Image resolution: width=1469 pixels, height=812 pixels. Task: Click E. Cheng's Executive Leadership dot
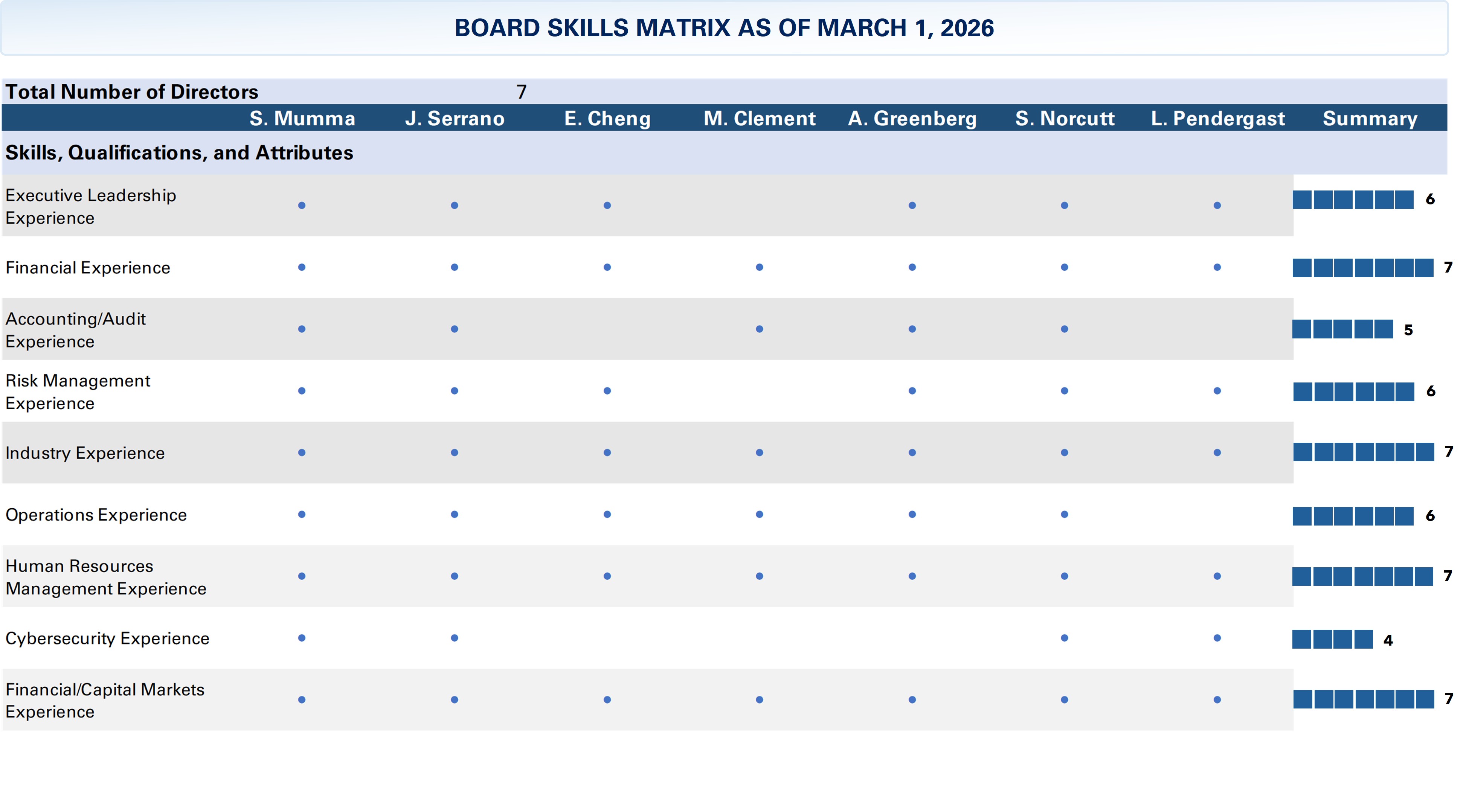pos(607,205)
